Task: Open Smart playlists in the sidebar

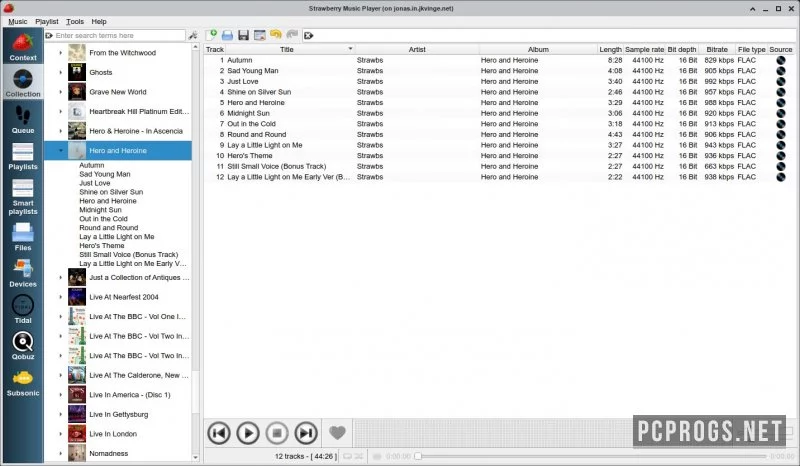Action: coord(23,197)
